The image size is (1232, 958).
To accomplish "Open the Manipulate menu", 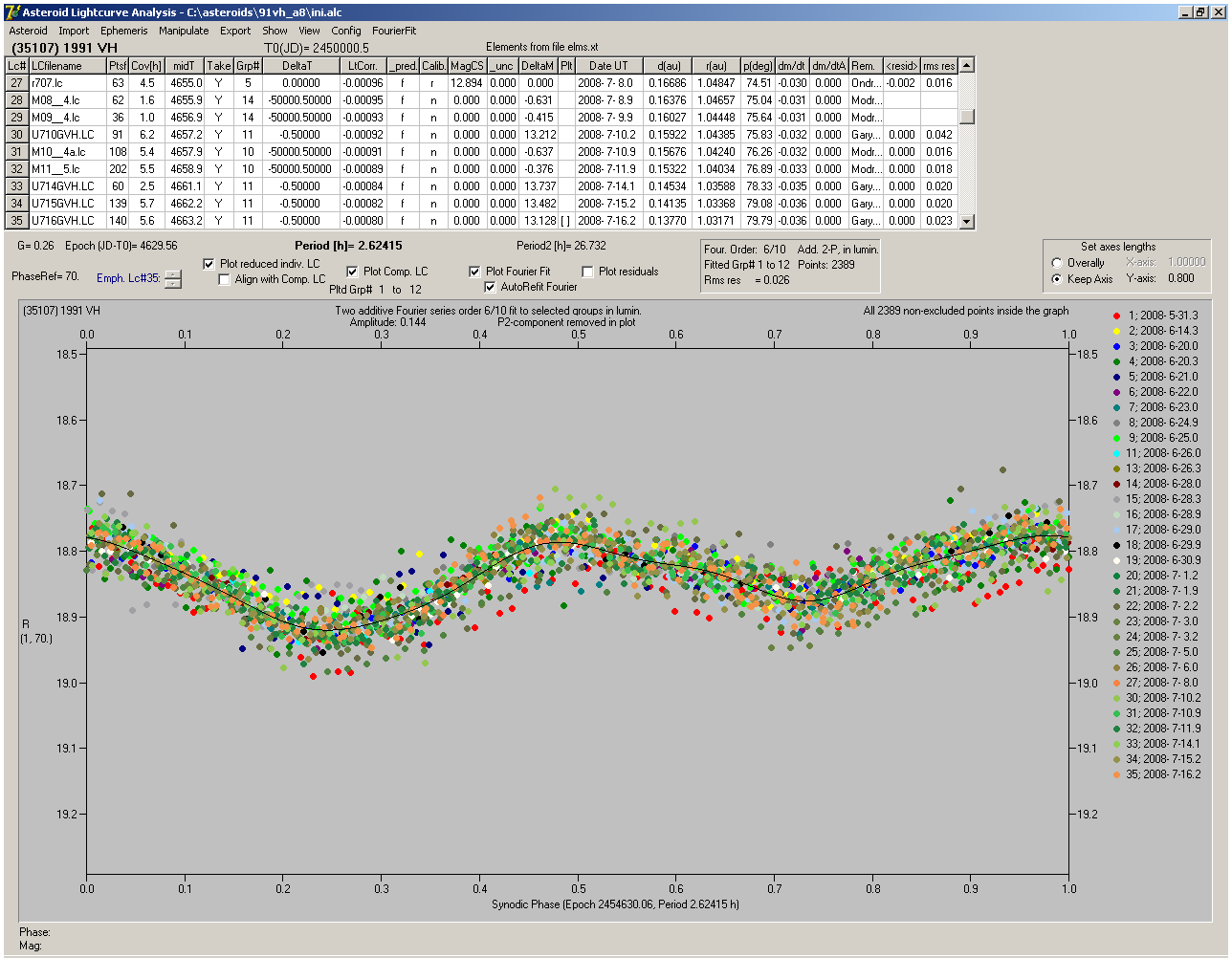I will pos(184,31).
